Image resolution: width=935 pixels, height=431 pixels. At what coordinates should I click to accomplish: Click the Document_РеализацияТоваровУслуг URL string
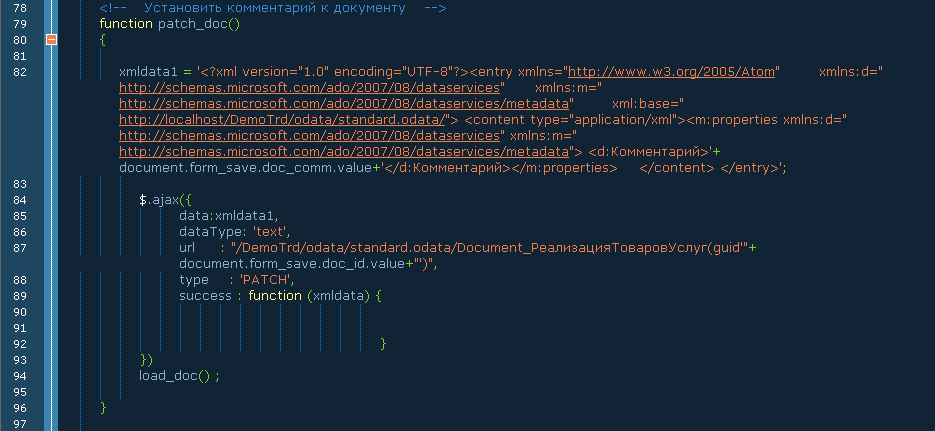[x=490, y=247]
